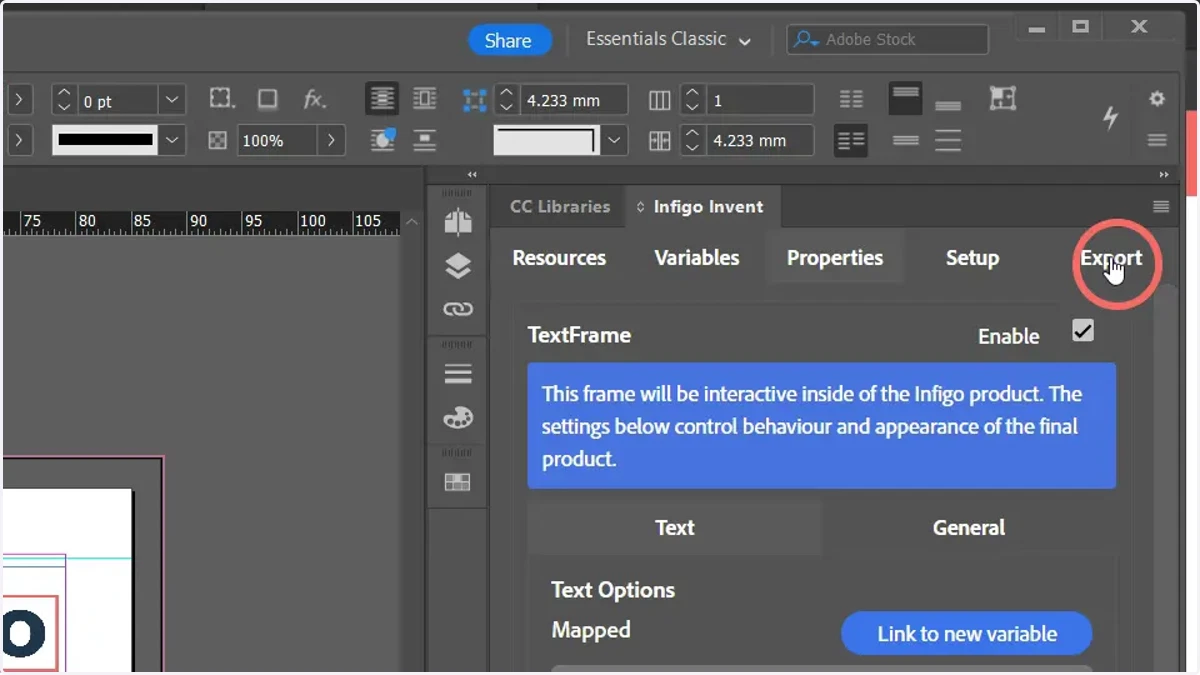This screenshot has width=1200, height=675.
Task: Toggle no text wrap button
Action: pos(382,99)
